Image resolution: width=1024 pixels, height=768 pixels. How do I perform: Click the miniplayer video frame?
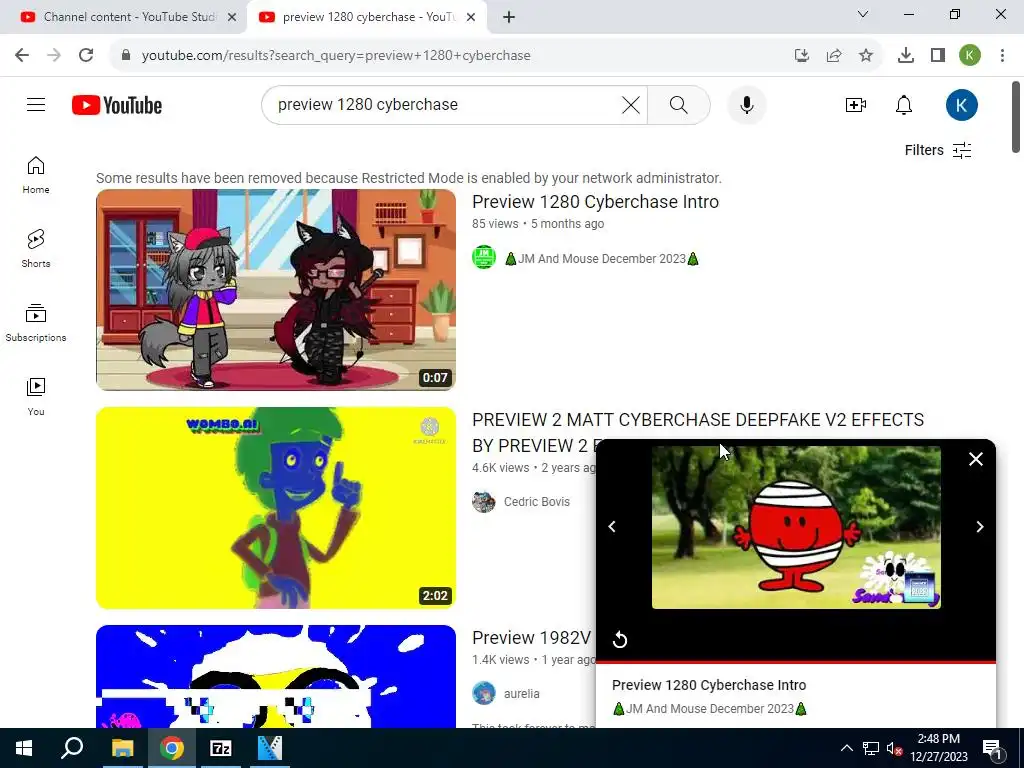[796, 528]
